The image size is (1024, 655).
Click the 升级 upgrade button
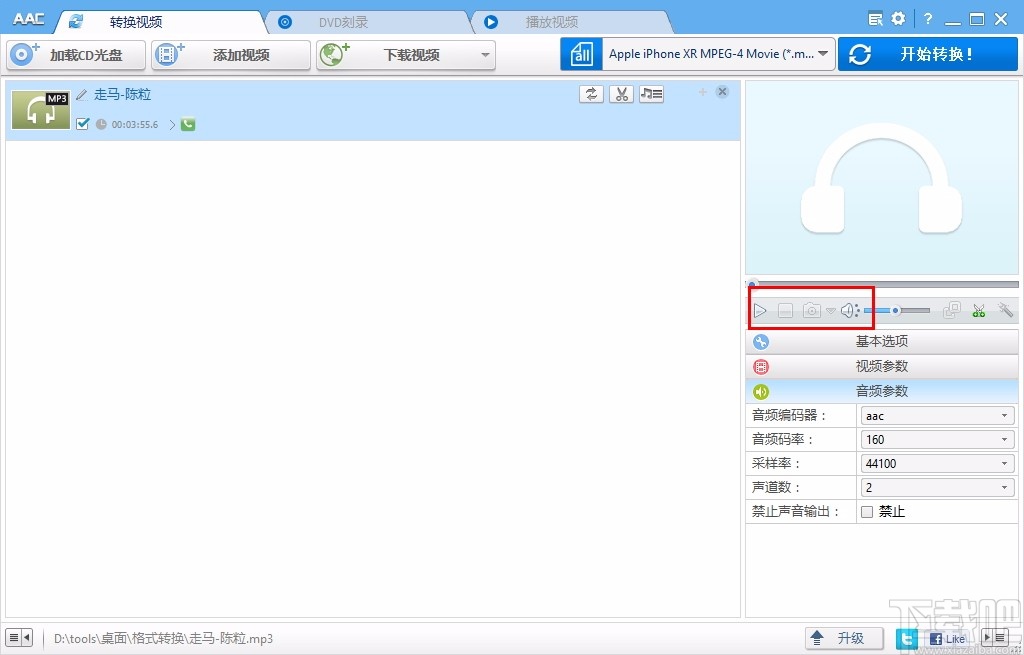point(844,637)
